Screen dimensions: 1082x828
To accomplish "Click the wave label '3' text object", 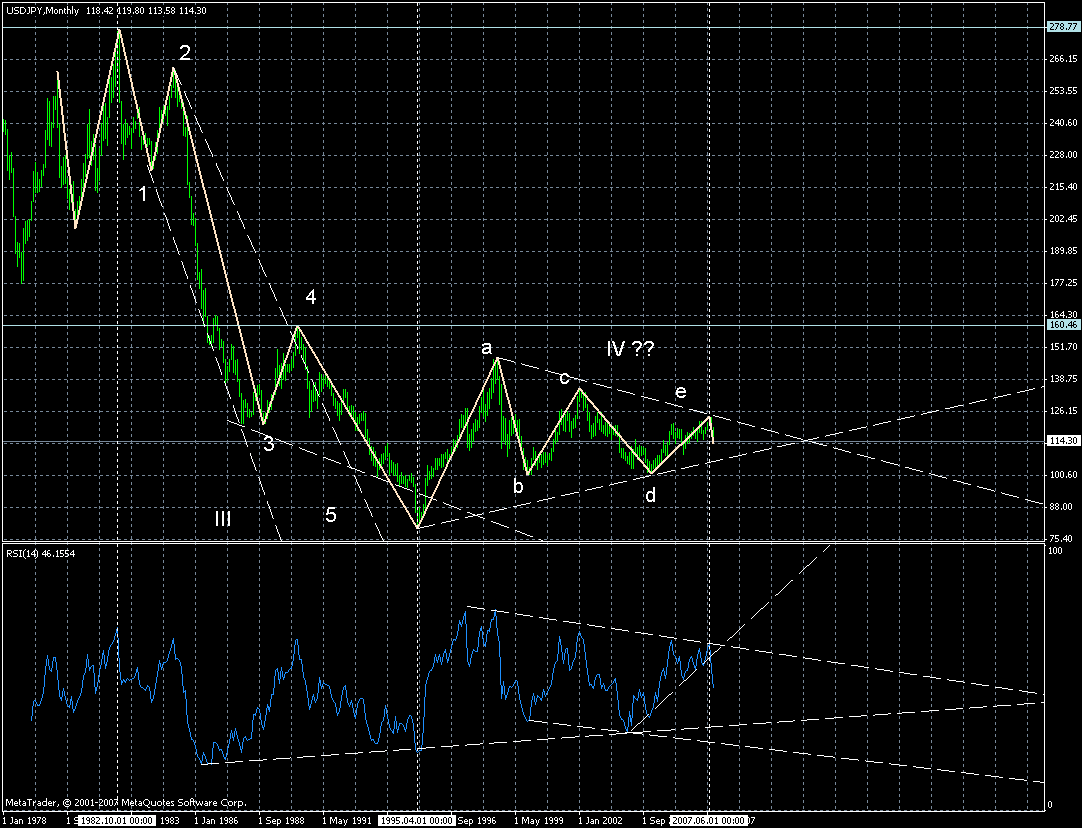I will [268, 444].
